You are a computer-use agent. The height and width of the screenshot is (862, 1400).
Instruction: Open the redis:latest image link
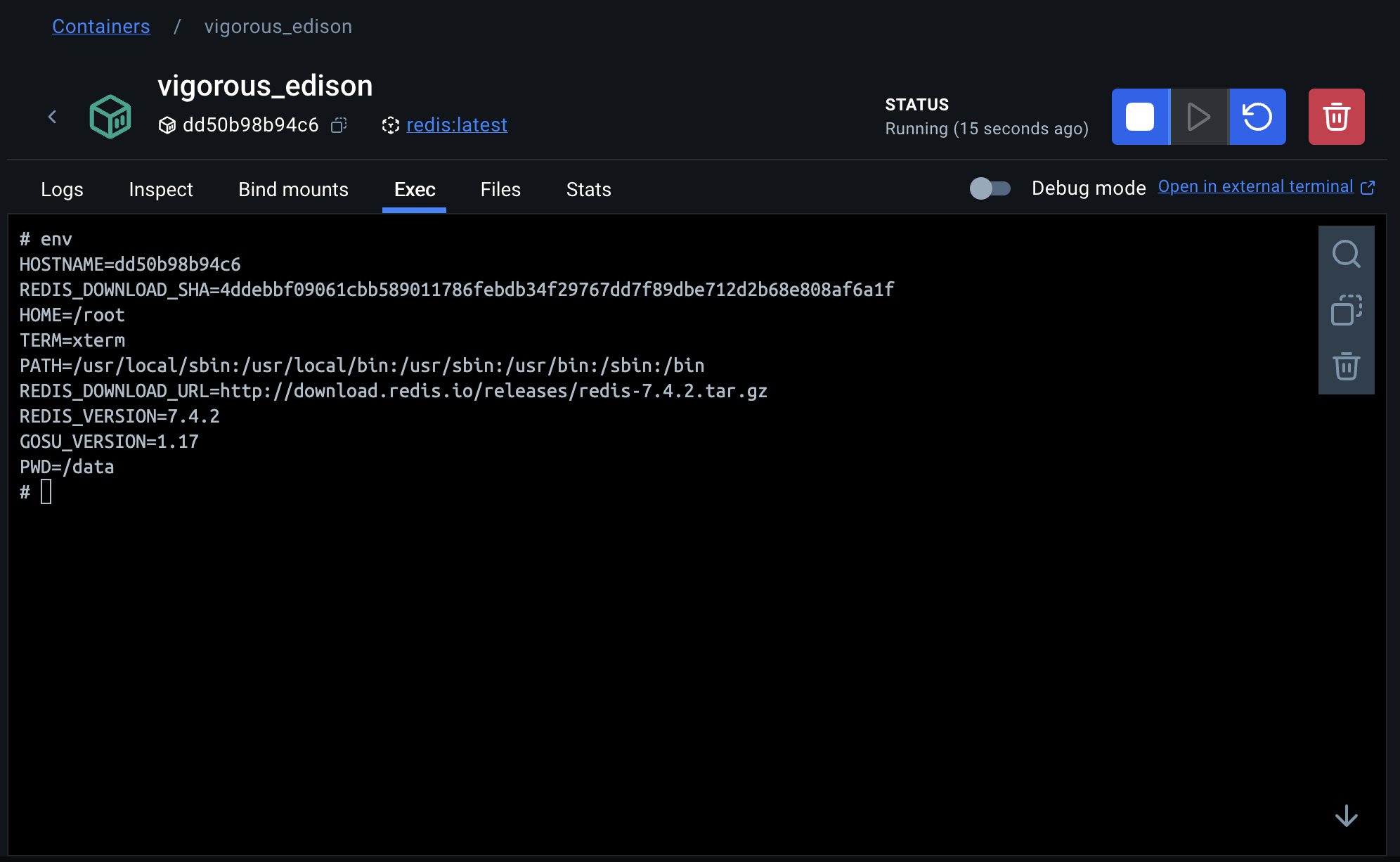(x=456, y=125)
